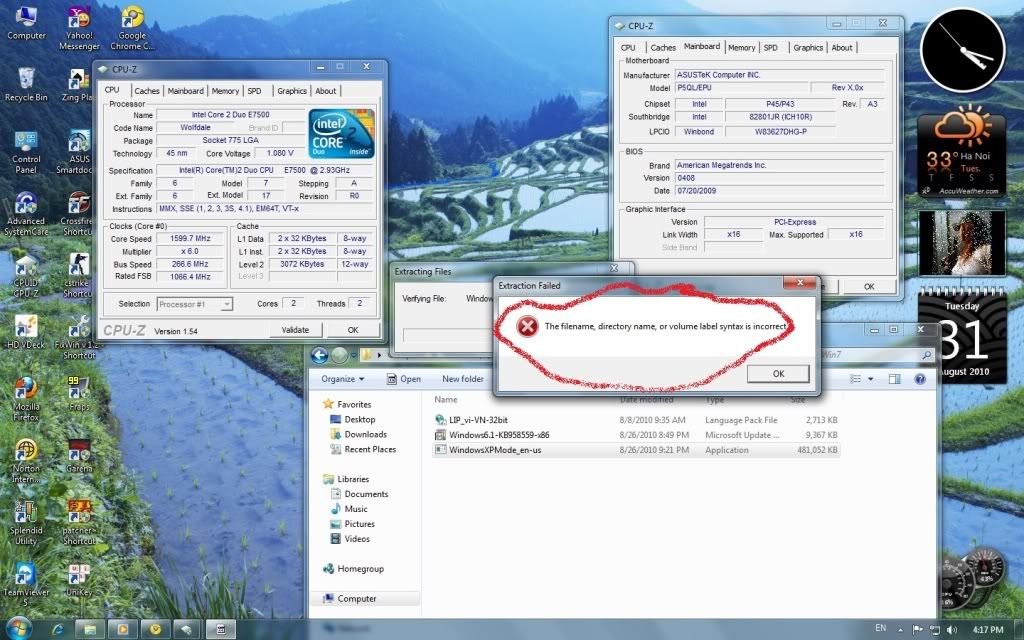Sort files by the Size column header
Screen dimensions: 1024x640
[x=798, y=400]
